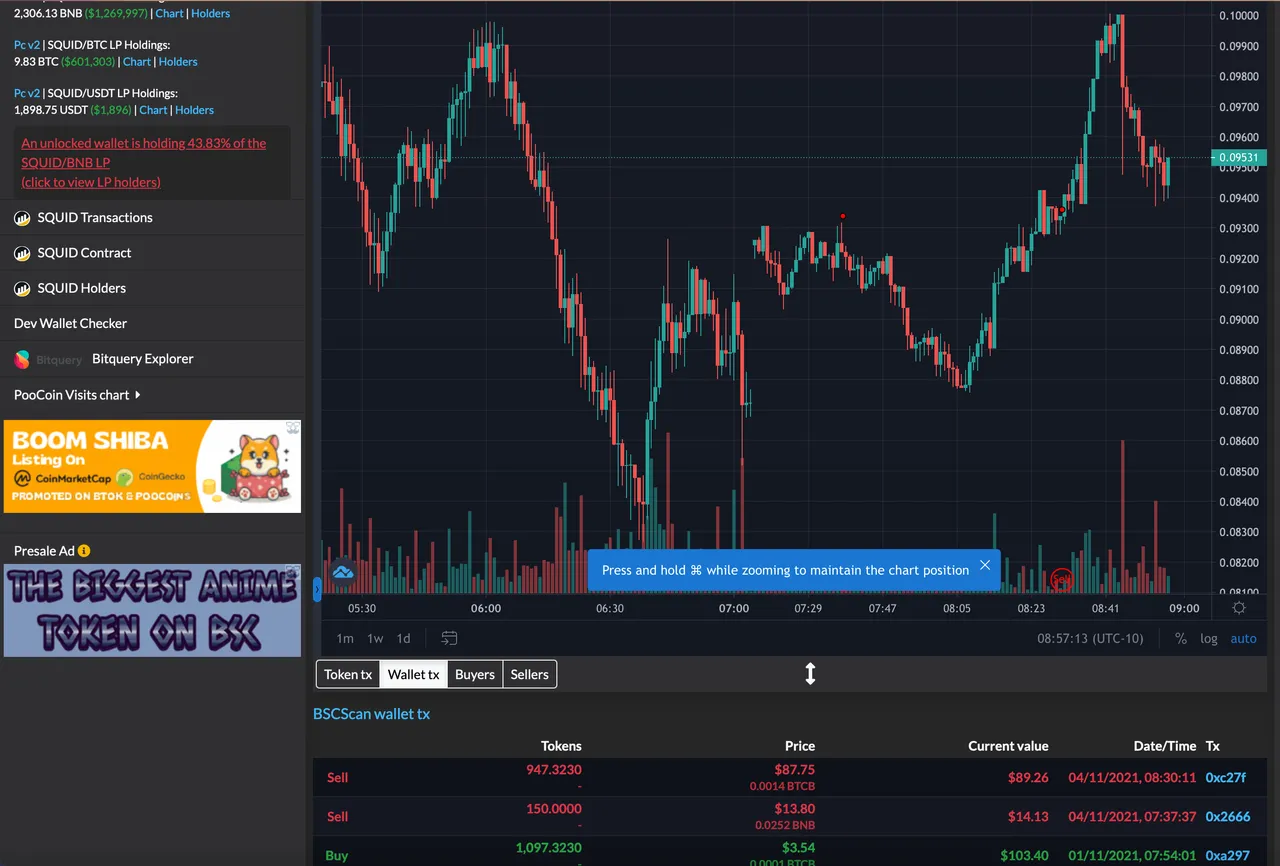Open transaction 0x2666
This screenshot has height=866, width=1280.
point(1228,816)
